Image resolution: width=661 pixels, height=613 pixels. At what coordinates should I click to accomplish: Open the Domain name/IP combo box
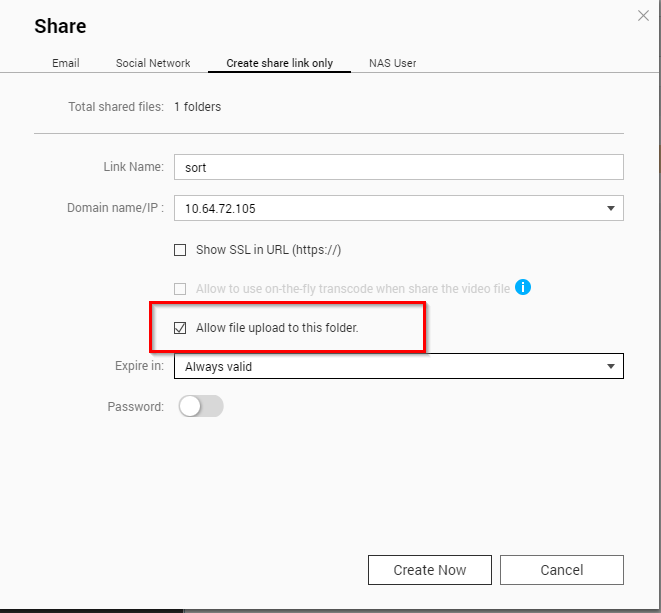coord(398,208)
